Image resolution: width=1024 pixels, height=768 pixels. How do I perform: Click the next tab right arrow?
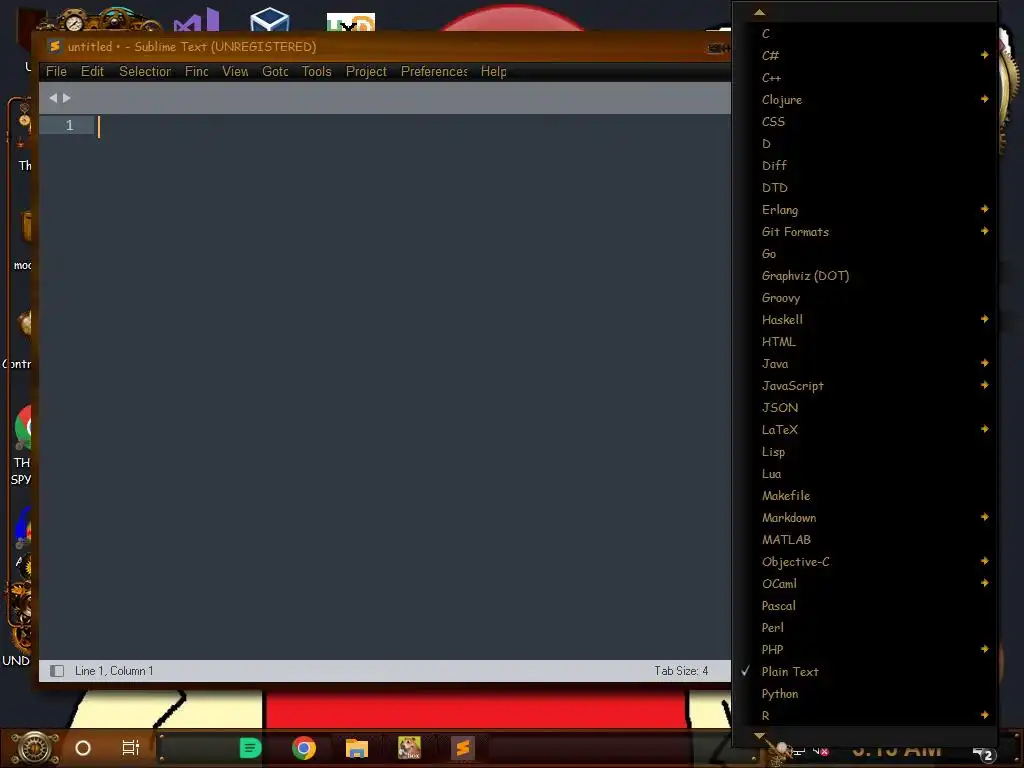pyautogui.click(x=67, y=98)
